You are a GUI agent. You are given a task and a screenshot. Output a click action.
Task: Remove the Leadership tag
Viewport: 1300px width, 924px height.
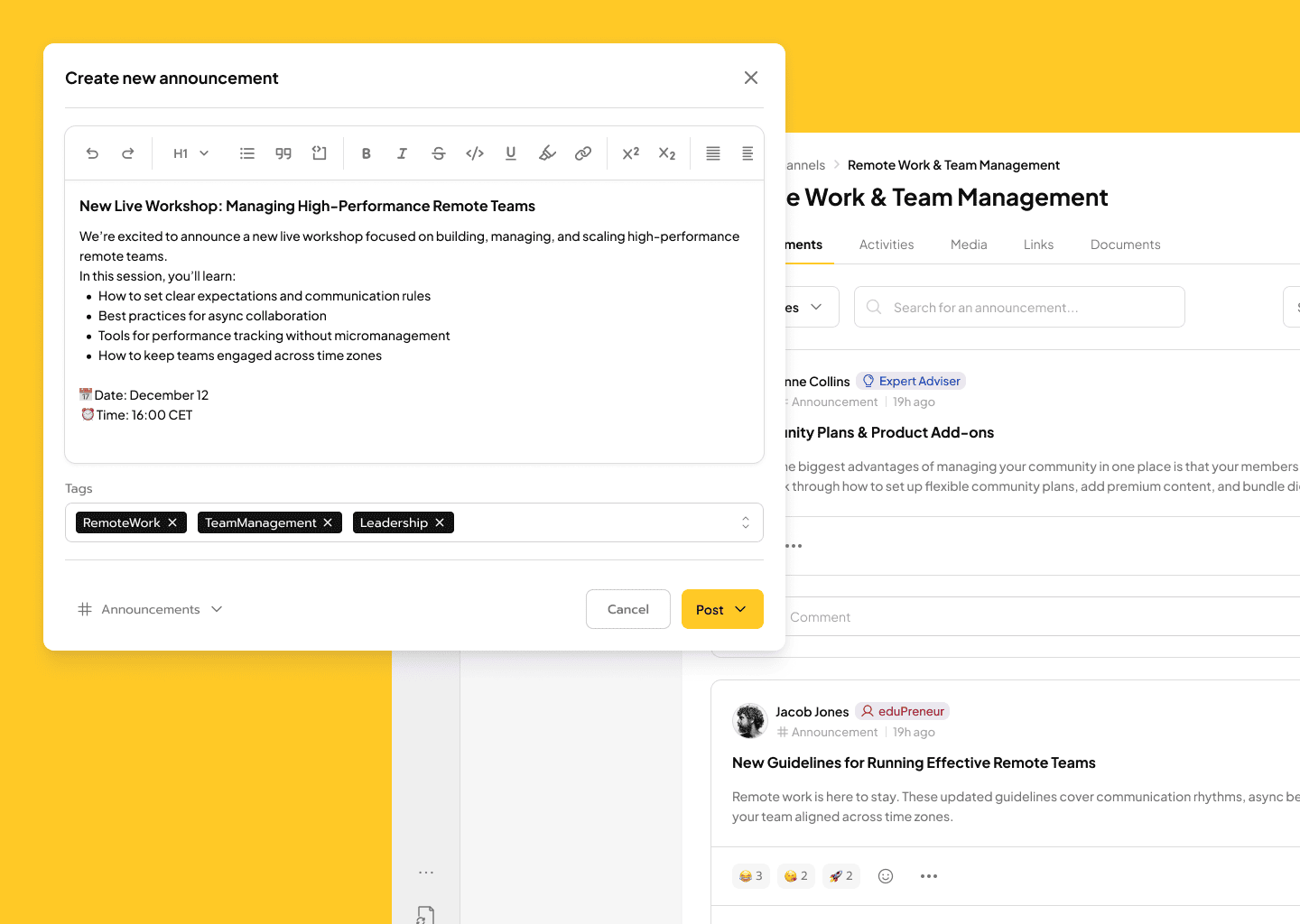click(x=440, y=522)
